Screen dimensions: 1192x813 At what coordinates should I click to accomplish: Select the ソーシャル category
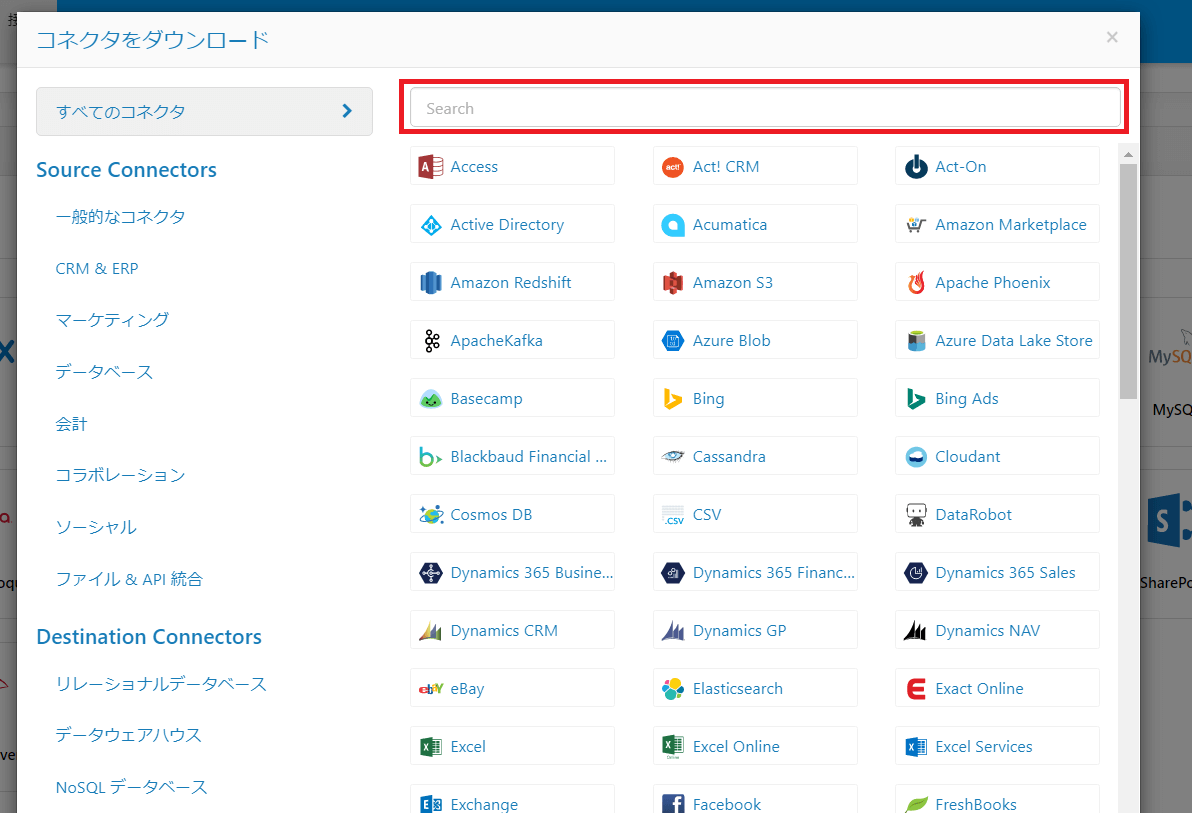pos(96,527)
